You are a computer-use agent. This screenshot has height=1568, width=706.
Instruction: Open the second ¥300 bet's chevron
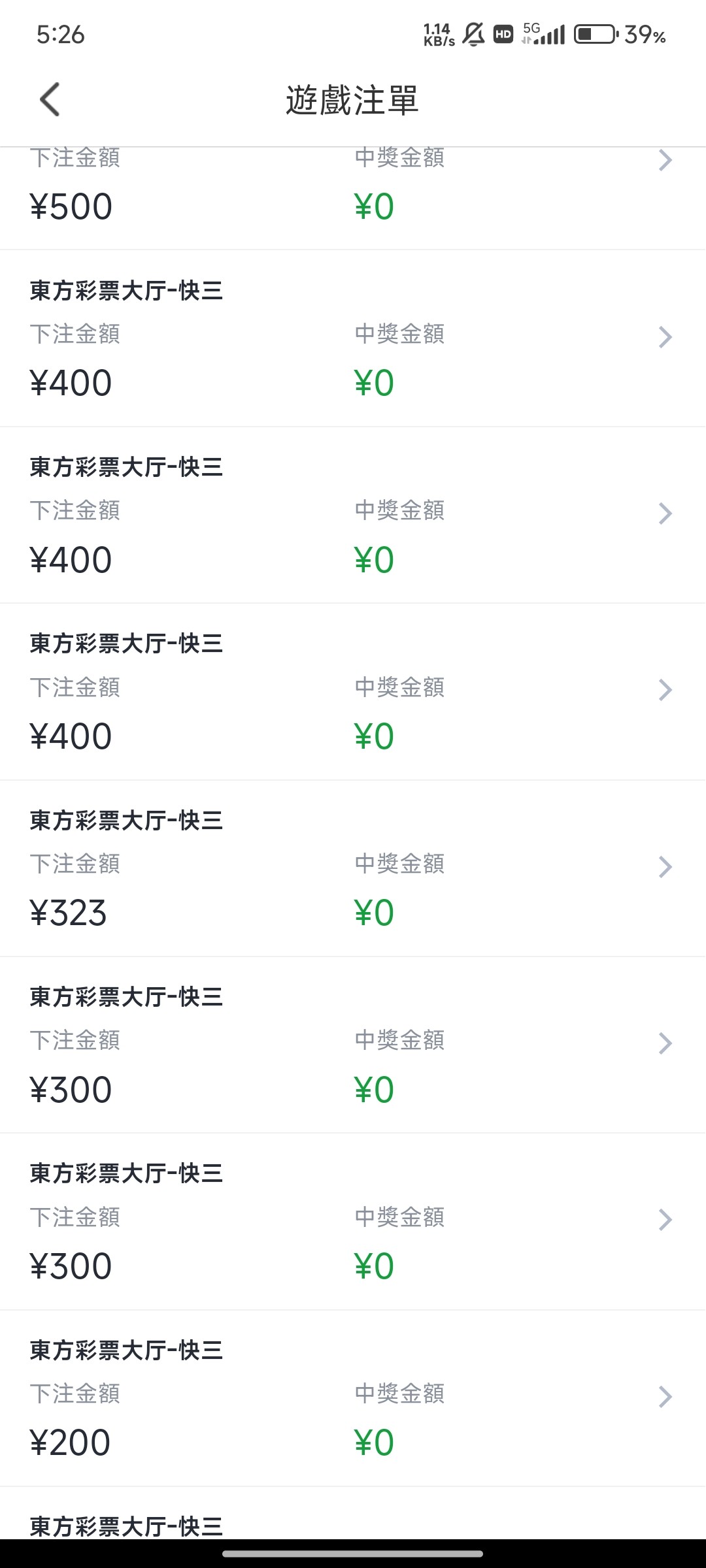[x=665, y=1220]
